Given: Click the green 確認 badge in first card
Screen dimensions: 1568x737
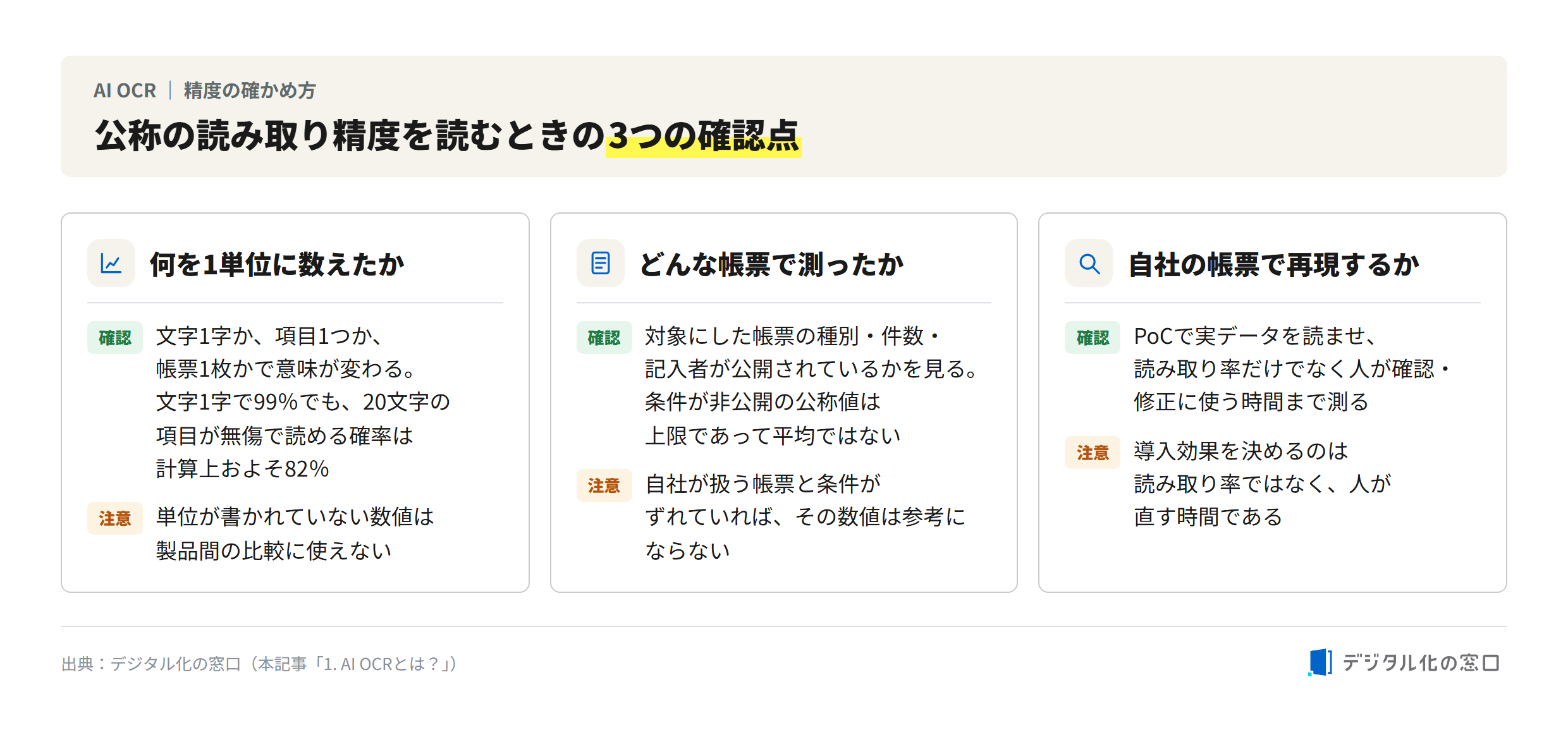Looking at the screenshot, I should coord(115,338).
